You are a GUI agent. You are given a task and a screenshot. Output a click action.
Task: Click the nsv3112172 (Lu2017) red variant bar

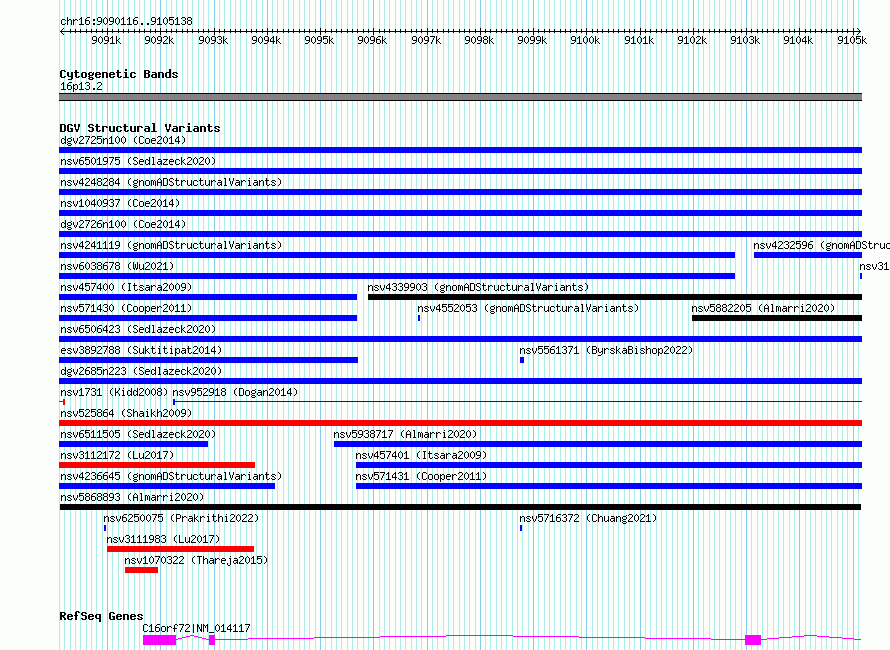tap(157, 465)
